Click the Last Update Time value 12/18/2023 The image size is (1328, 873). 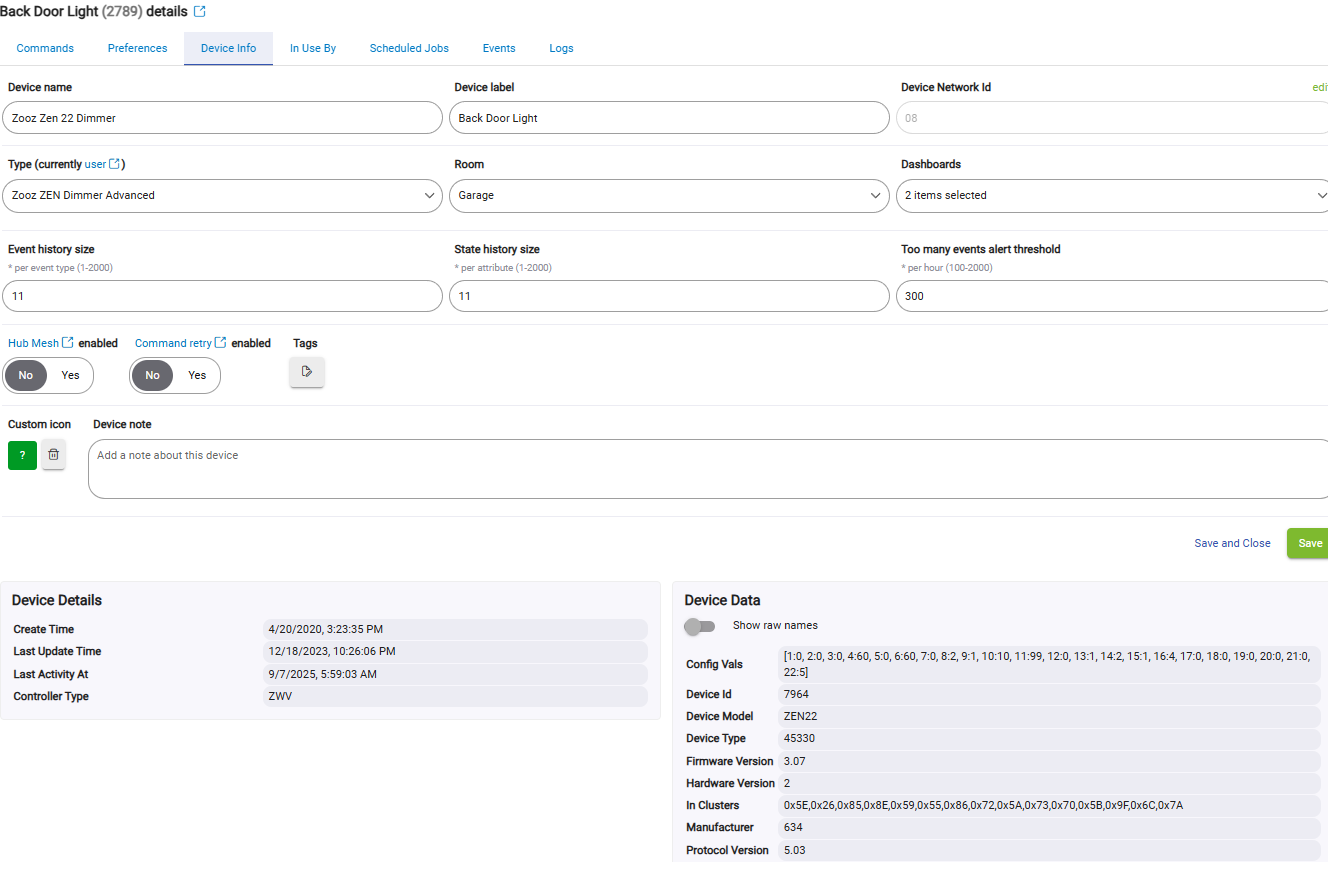point(455,651)
